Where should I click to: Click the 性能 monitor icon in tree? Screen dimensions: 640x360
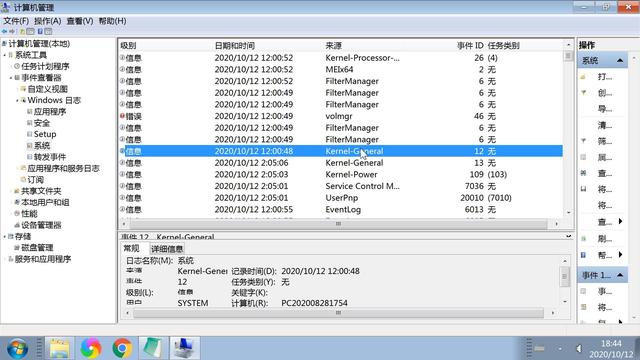pos(17,213)
